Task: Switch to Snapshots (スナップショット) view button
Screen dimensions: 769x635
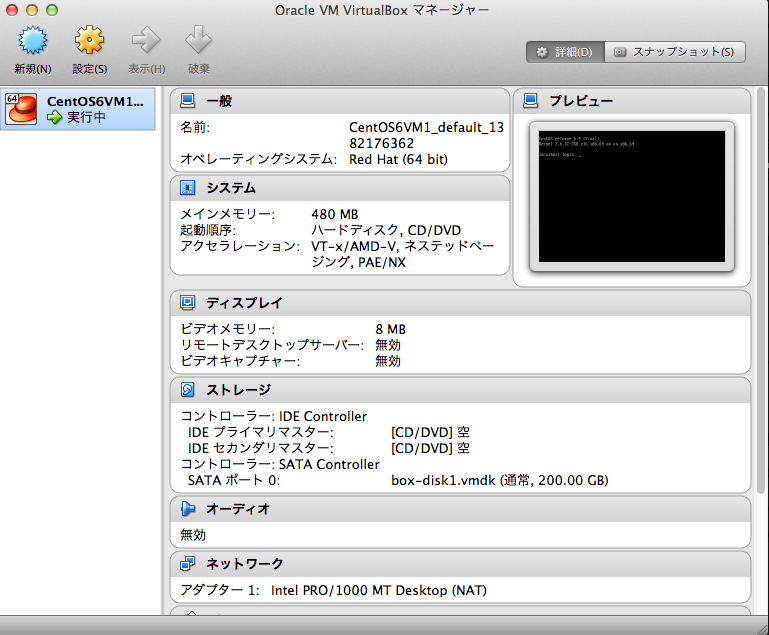Action: [x=675, y=52]
